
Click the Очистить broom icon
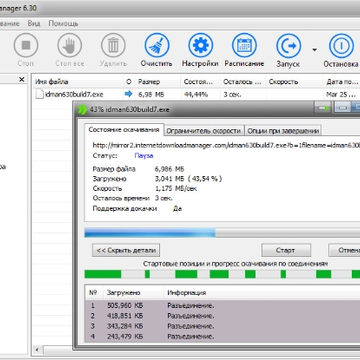click(157, 45)
